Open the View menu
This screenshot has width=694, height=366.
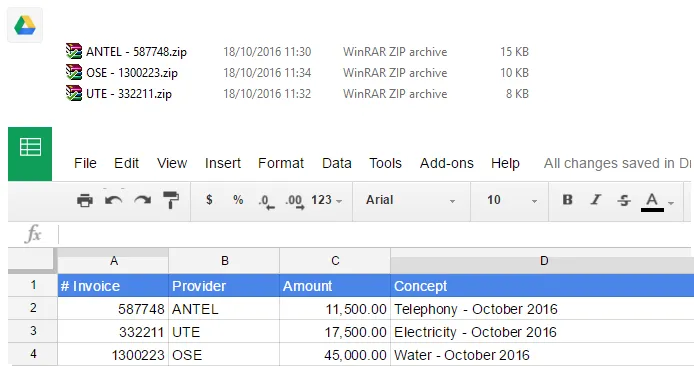pyautogui.click(x=172, y=163)
